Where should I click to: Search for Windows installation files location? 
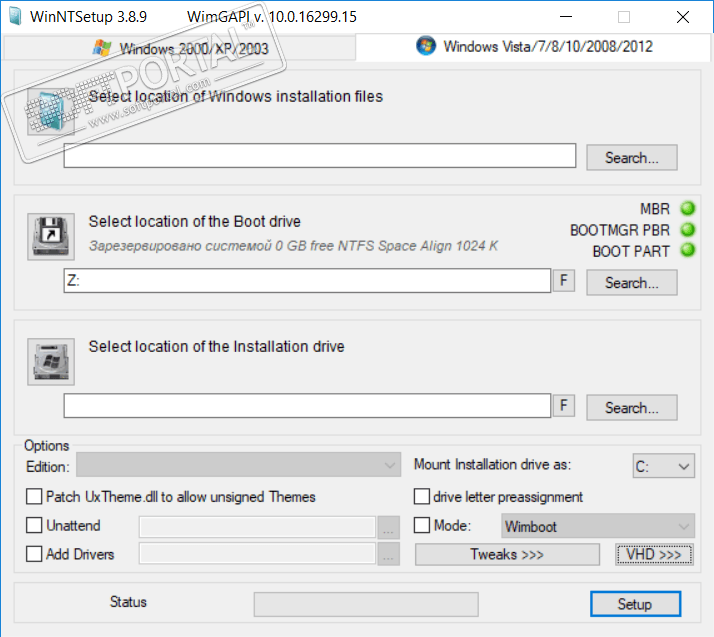(632, 158)
